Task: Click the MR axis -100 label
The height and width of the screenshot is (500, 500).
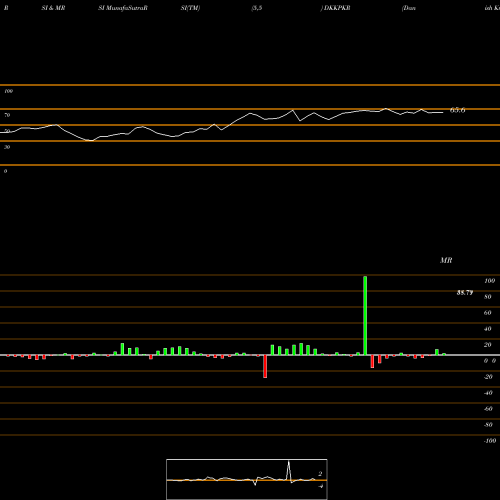Action: (x=490, y=441)
